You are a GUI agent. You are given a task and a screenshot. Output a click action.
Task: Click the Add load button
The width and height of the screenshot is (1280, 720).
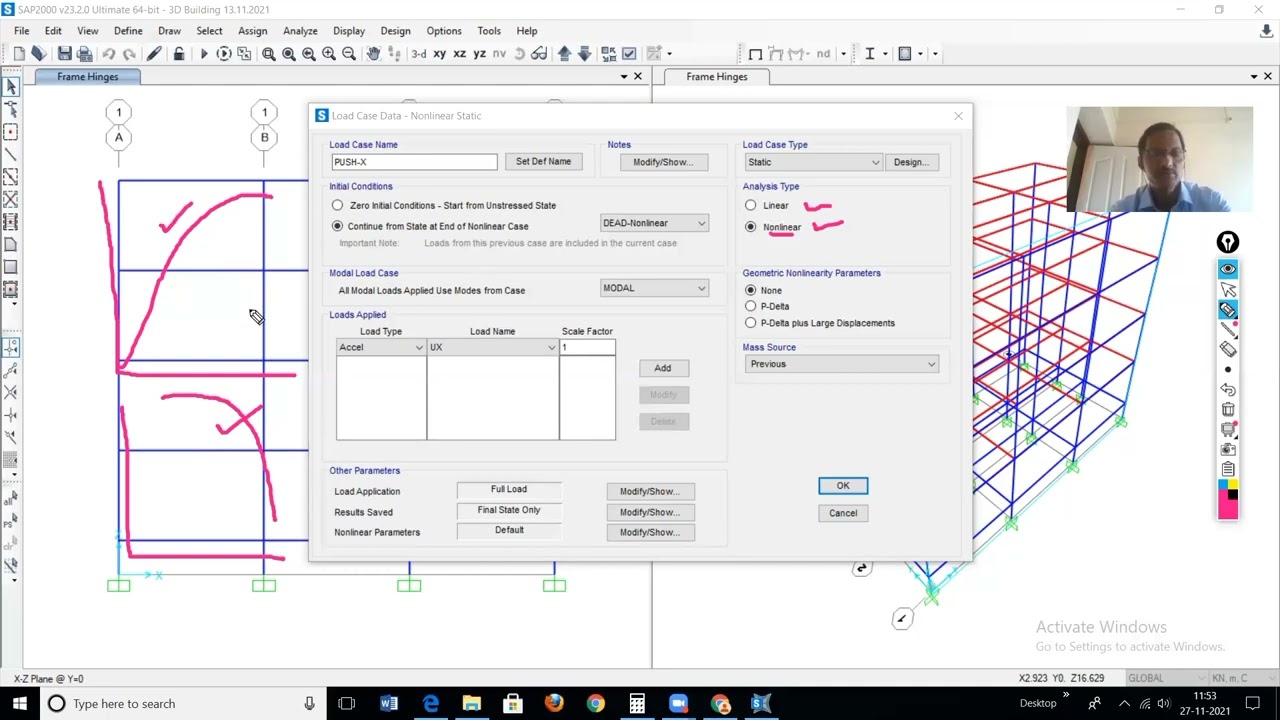coord(663,368)
